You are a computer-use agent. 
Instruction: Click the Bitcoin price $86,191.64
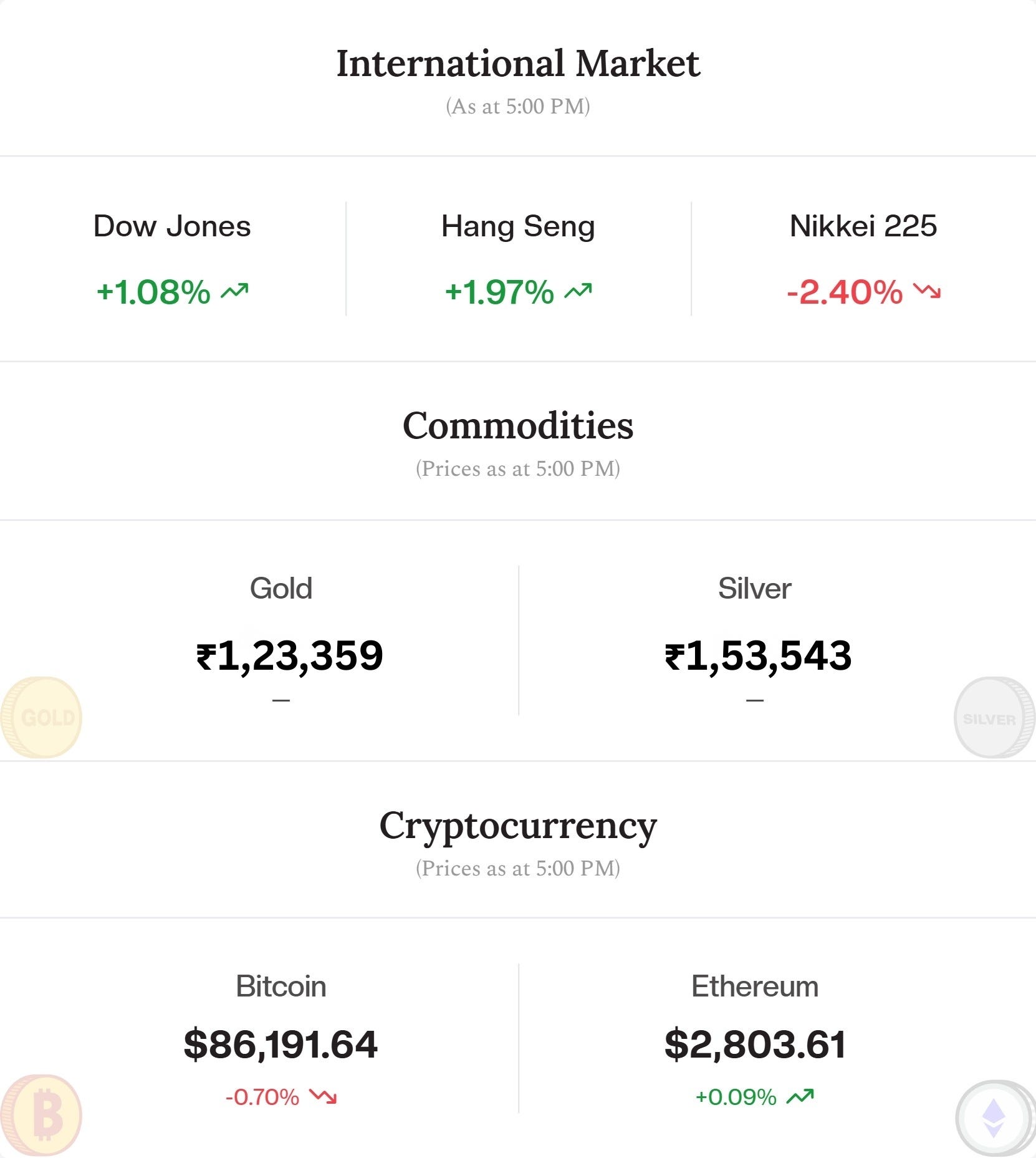(x=281, y=1045)
